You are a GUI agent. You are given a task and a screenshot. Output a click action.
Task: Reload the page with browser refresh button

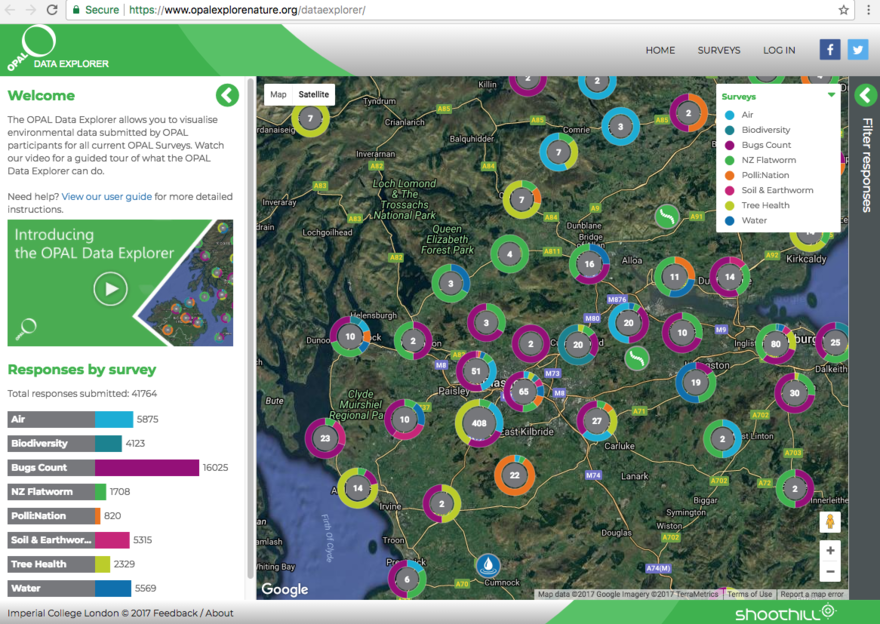(x=52, y=10)
